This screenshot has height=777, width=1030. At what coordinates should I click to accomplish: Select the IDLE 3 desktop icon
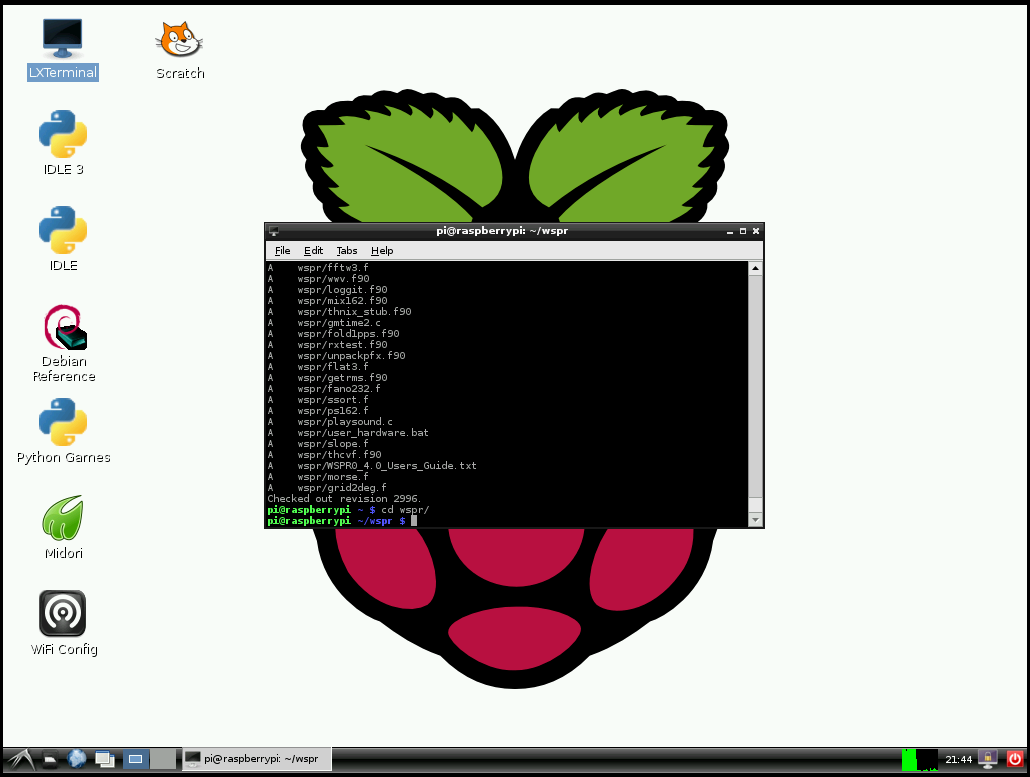coord(63,143)
